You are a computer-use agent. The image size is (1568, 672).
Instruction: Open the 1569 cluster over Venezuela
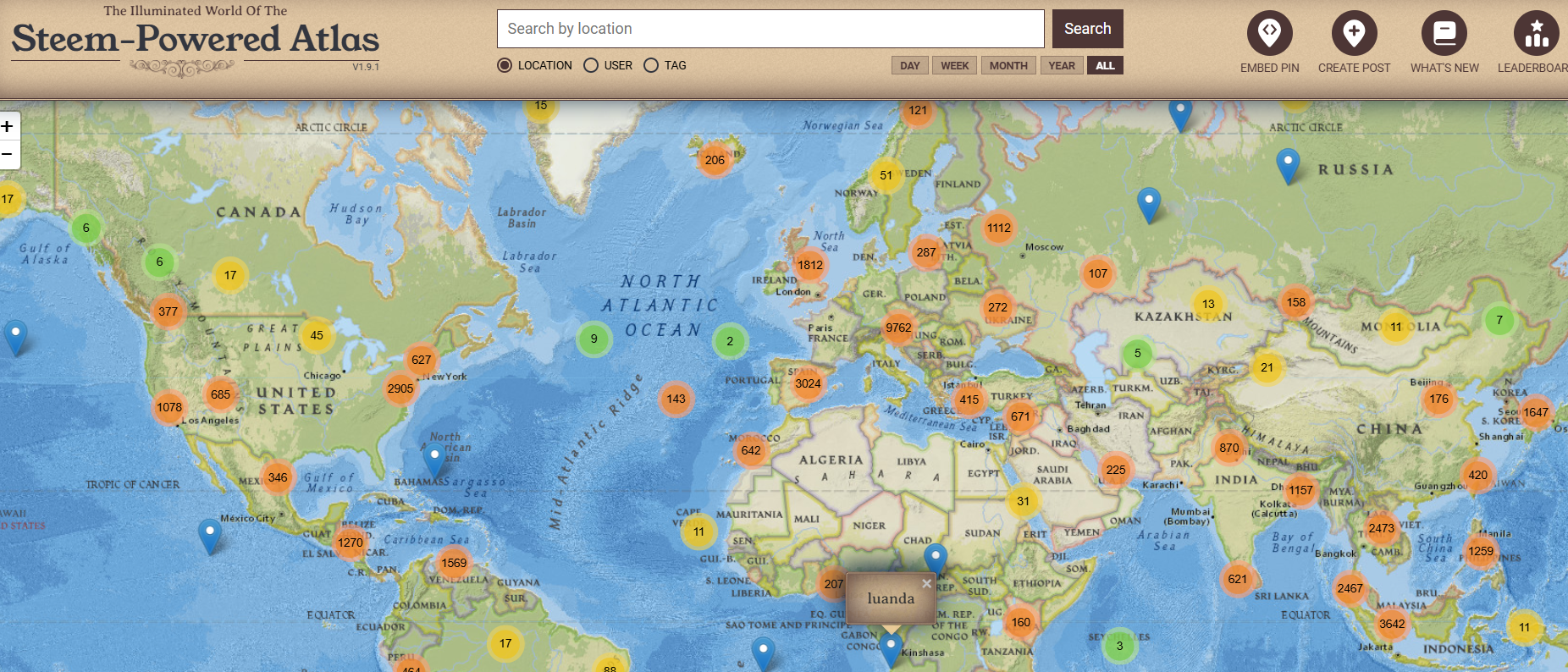pos(454,563)
